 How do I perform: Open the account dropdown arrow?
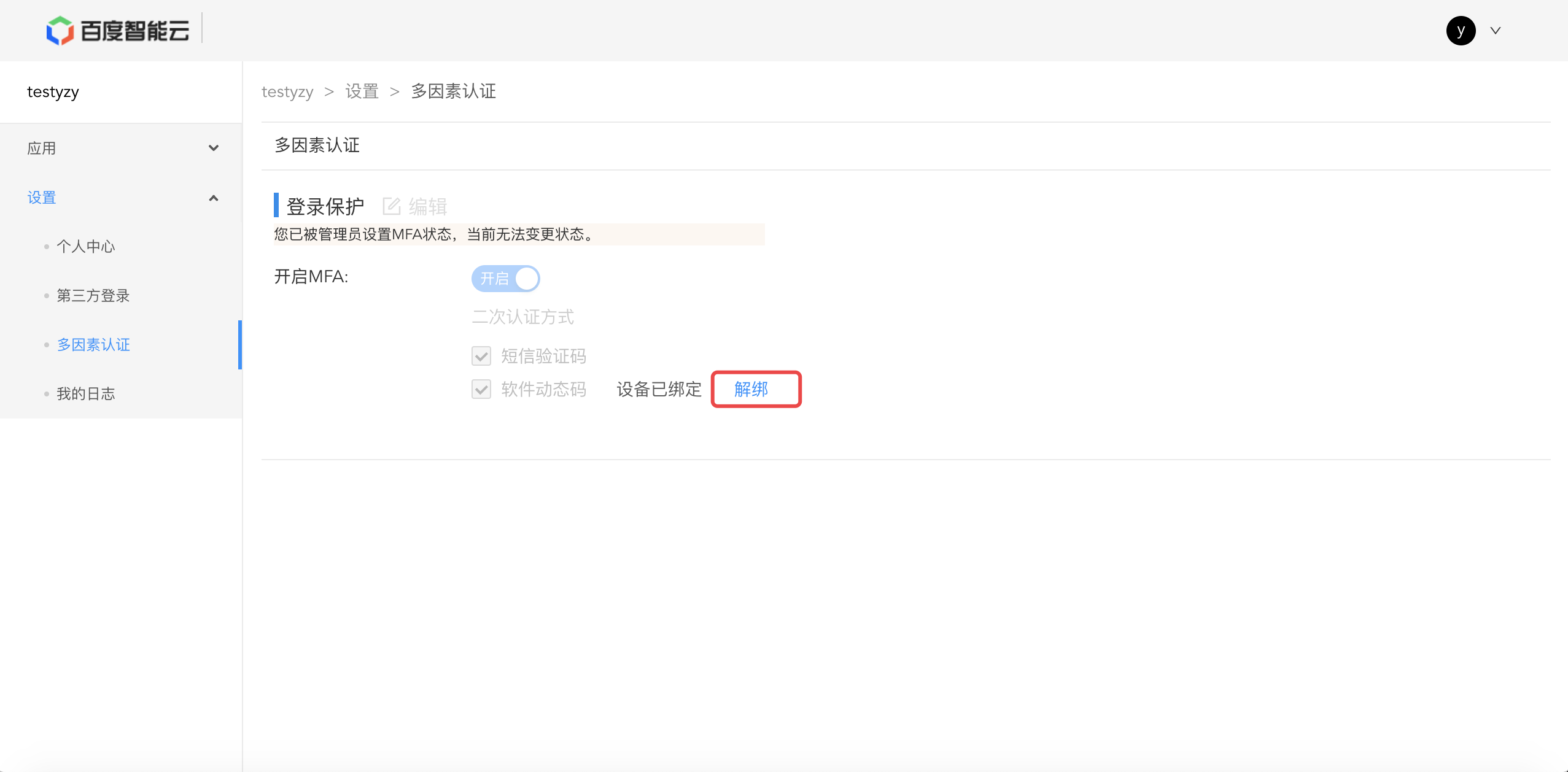1496,31
